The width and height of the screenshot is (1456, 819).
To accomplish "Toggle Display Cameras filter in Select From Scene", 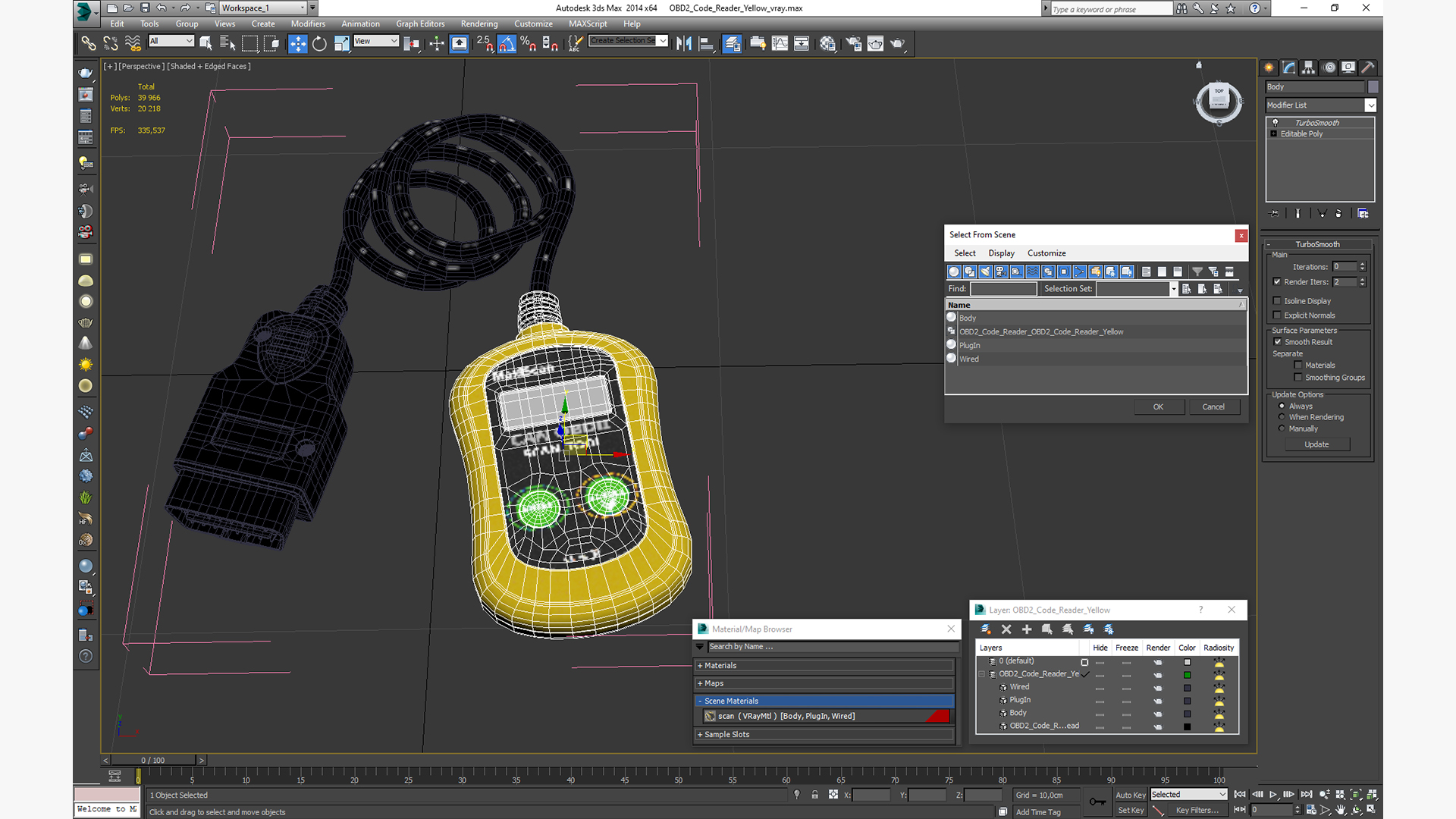I will (1001, 271).
